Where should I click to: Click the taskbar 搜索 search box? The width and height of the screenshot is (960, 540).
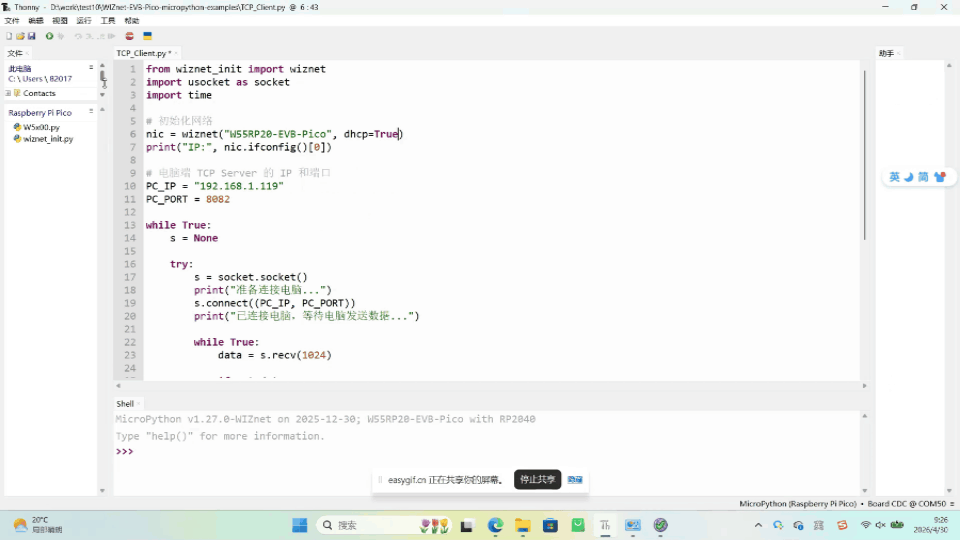coord(386,525)
